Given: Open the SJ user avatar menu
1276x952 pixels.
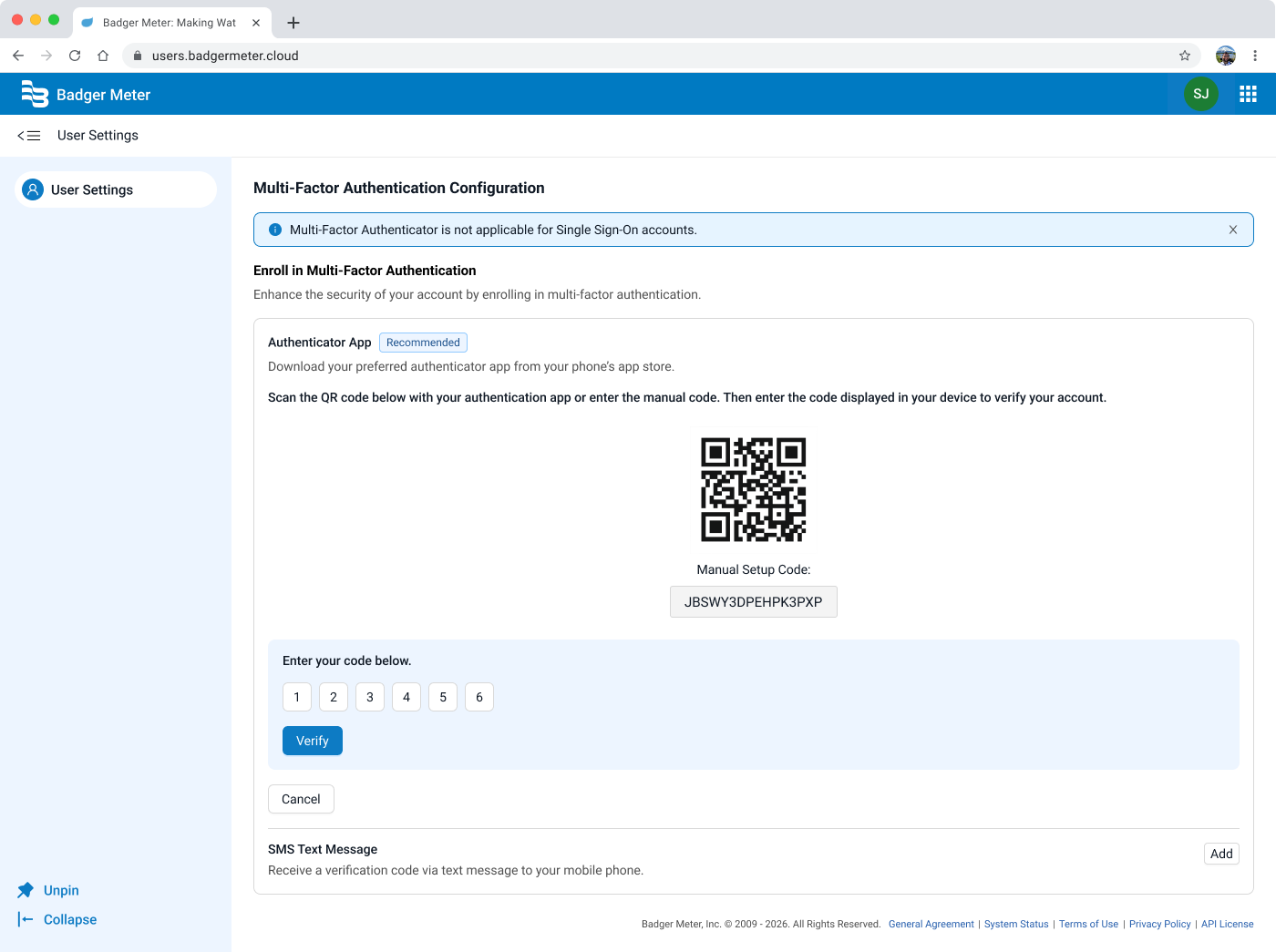Looking at the screenshot, I should pyautogui.click(x=1201, y=94).
